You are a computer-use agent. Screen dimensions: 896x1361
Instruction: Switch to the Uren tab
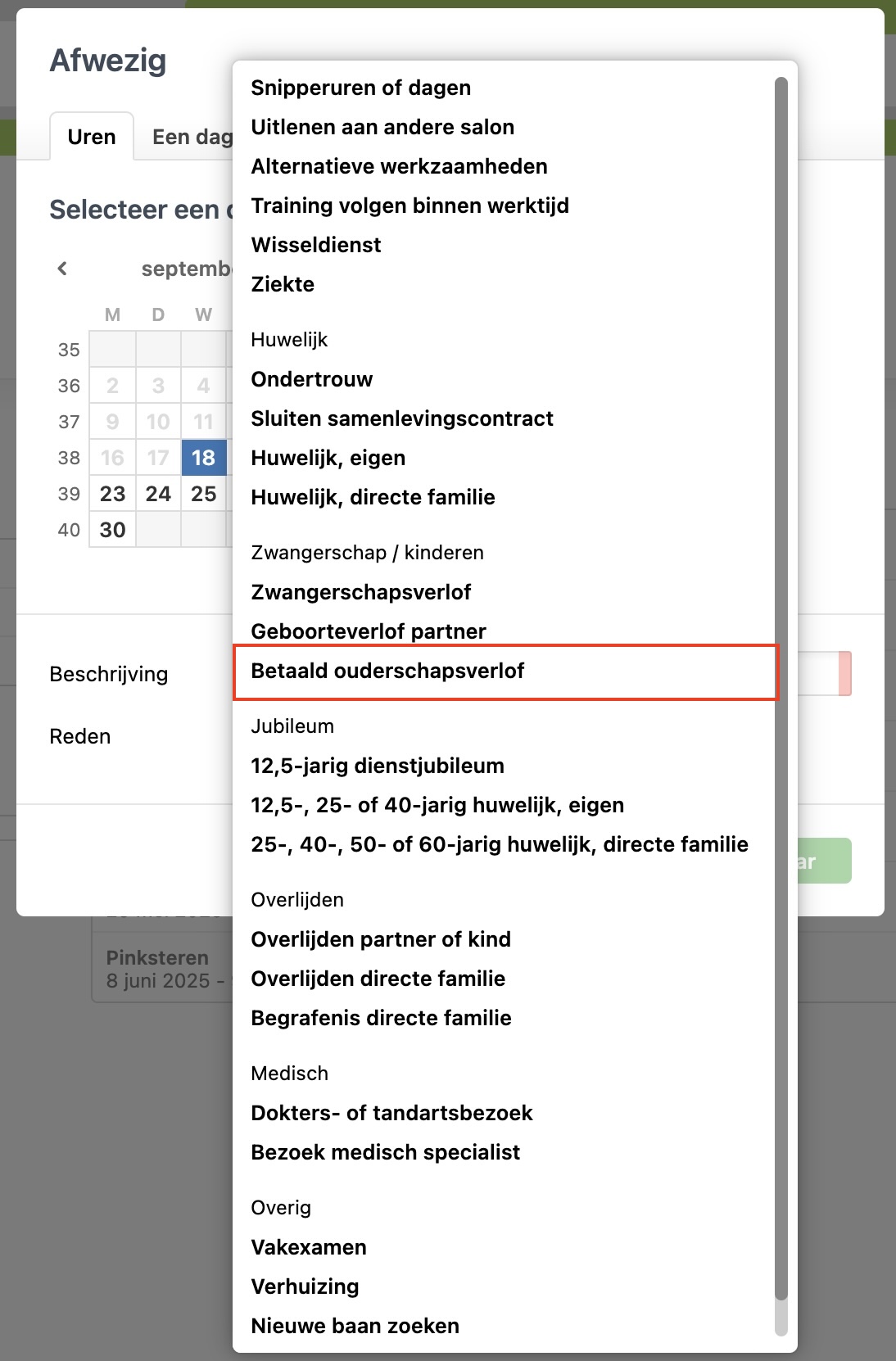(92, 137)
